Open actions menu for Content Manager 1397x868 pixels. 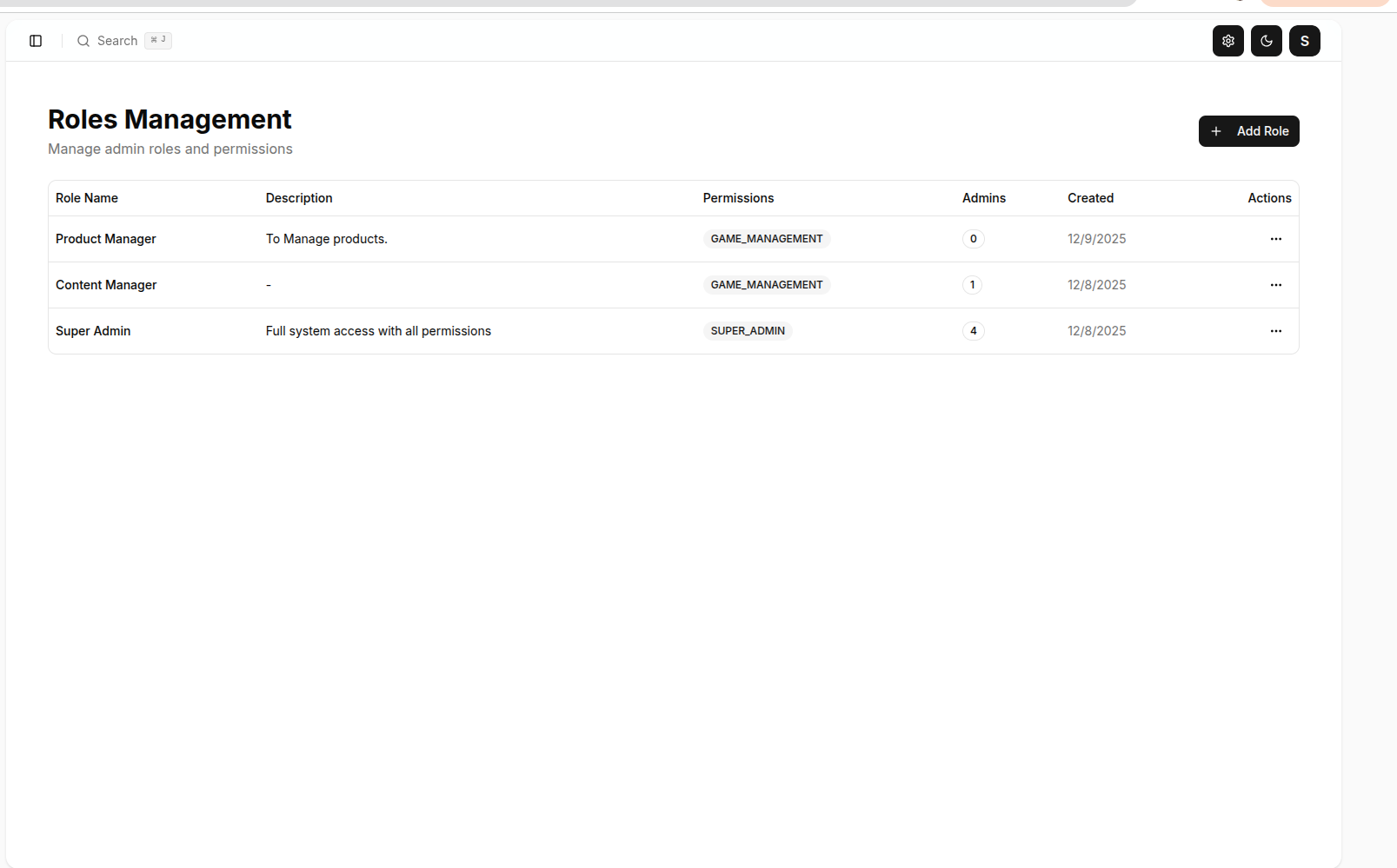tap(1275, 285)
